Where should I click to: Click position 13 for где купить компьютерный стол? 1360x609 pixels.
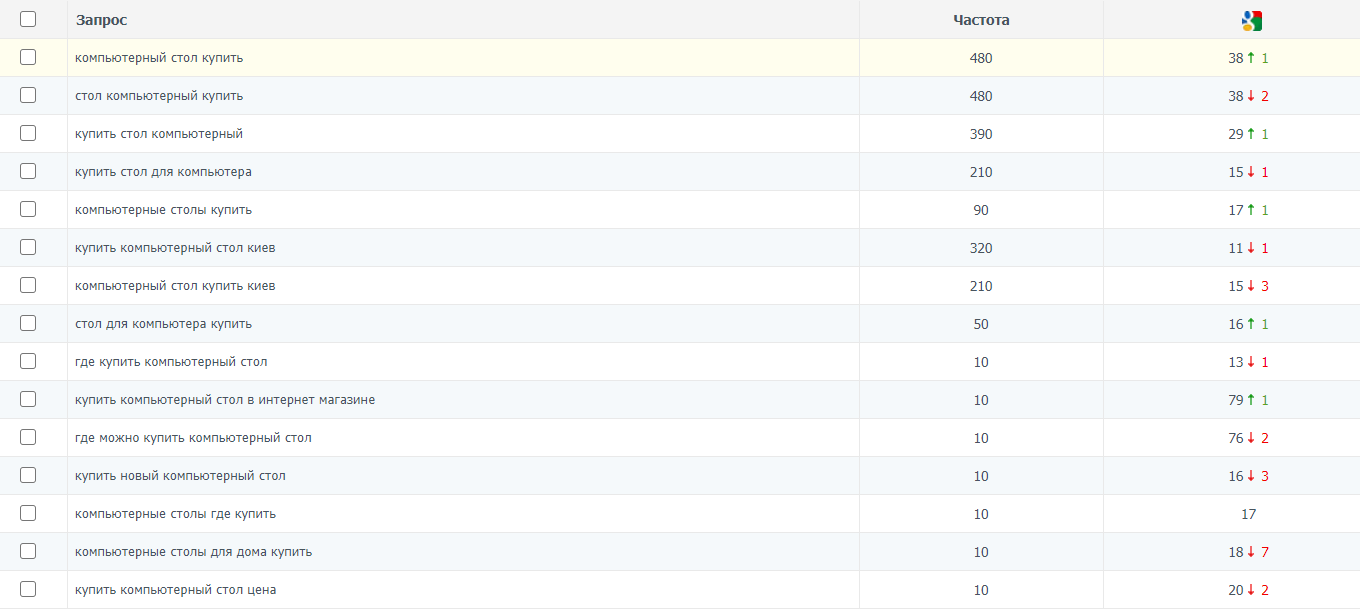1236,362
